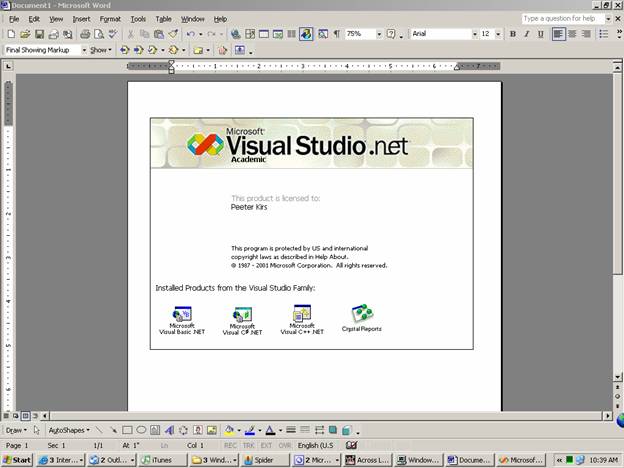This screenshot has height=468, width=624.
Task: Toggle Underline formatting
Action: point(541,34)
